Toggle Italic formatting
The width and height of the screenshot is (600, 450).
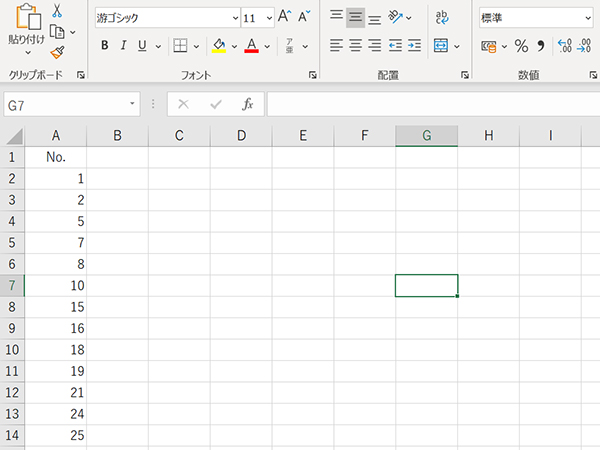[123, 46]
